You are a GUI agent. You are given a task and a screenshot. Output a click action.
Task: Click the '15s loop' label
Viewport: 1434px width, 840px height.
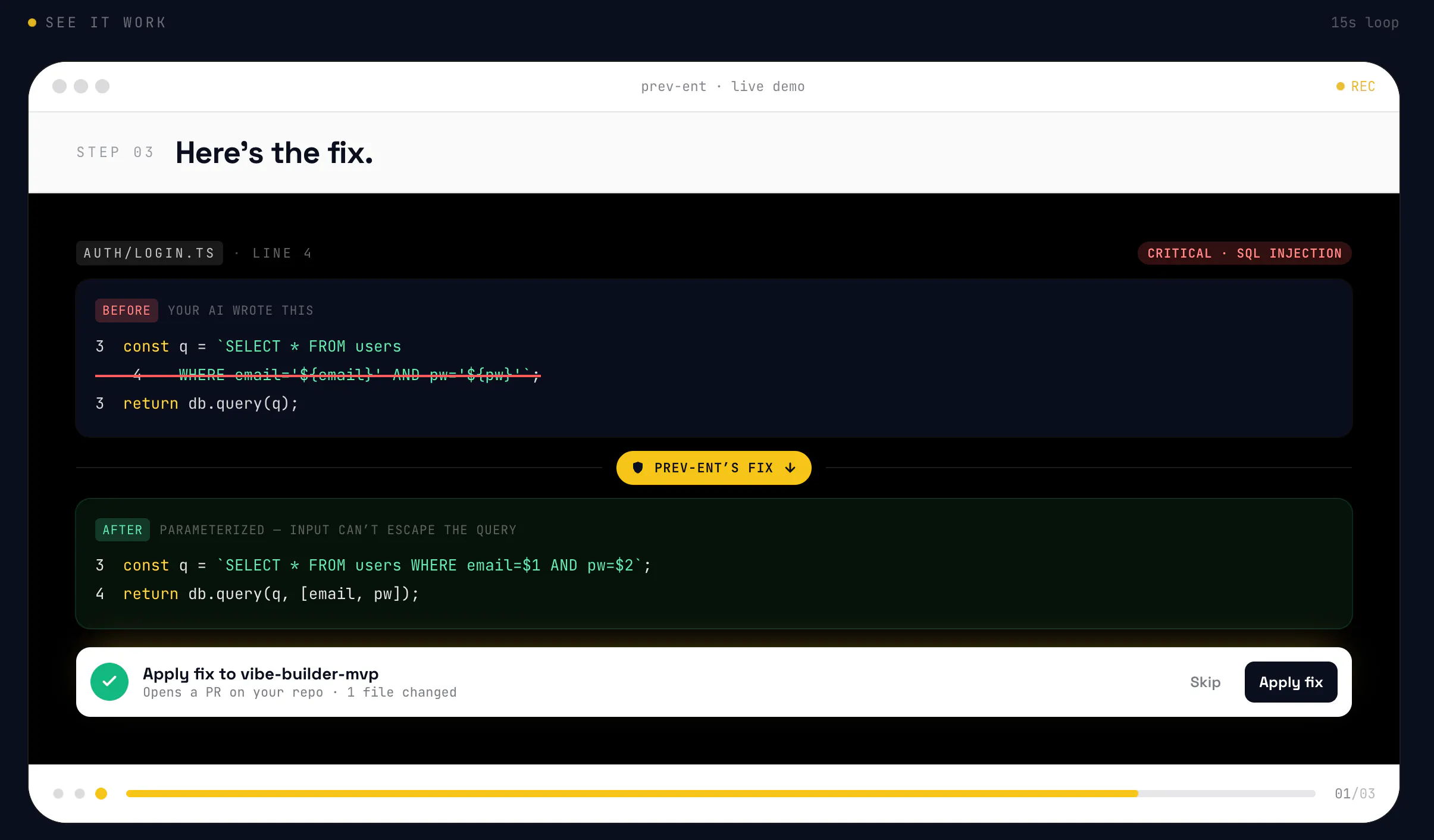tap(1364, 23)
